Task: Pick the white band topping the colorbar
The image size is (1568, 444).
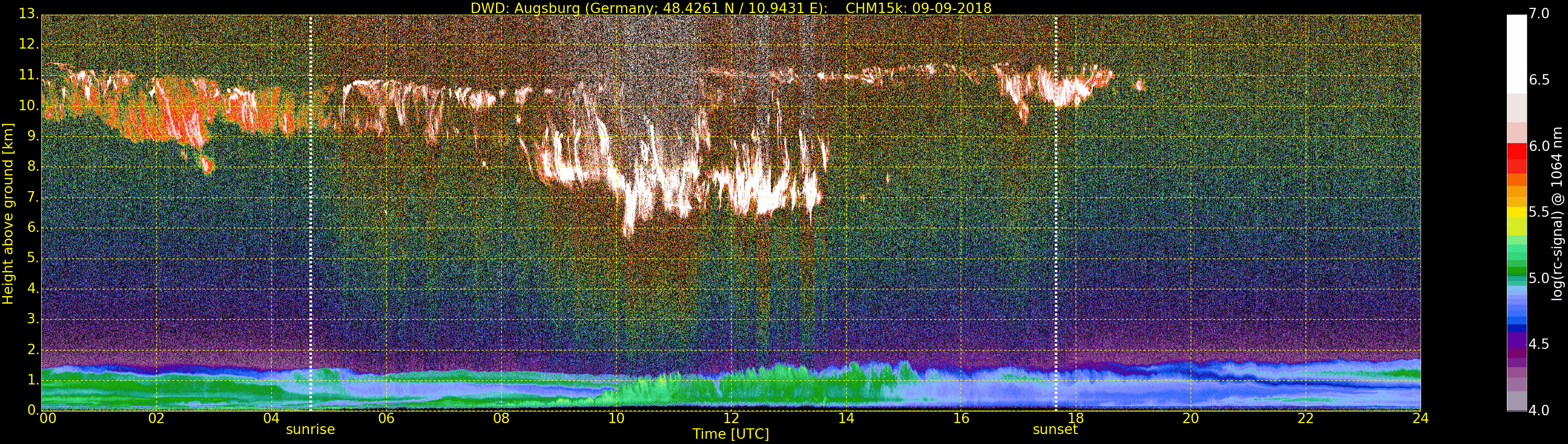Action: tap(1516, 54)
